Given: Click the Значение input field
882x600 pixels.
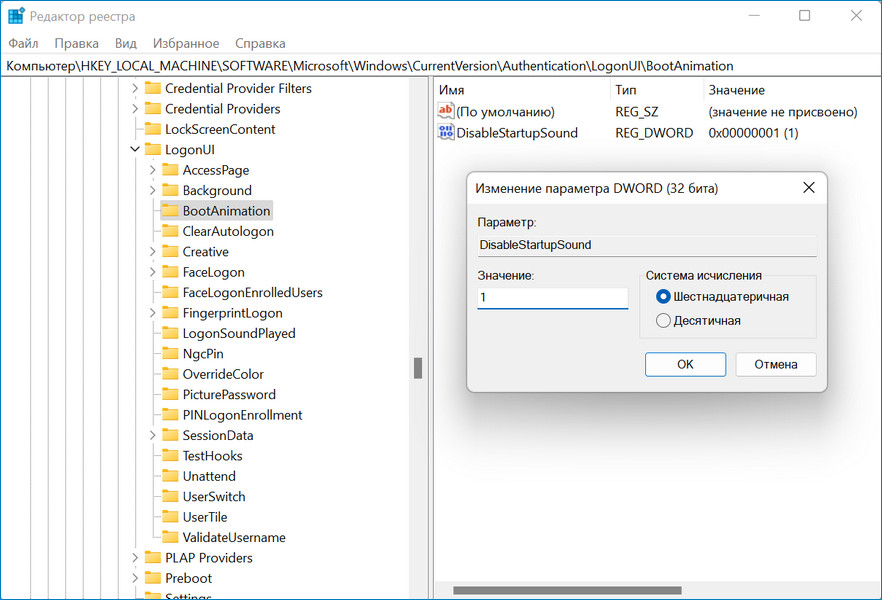Looking at the screenshot, I should click(552, 298).
